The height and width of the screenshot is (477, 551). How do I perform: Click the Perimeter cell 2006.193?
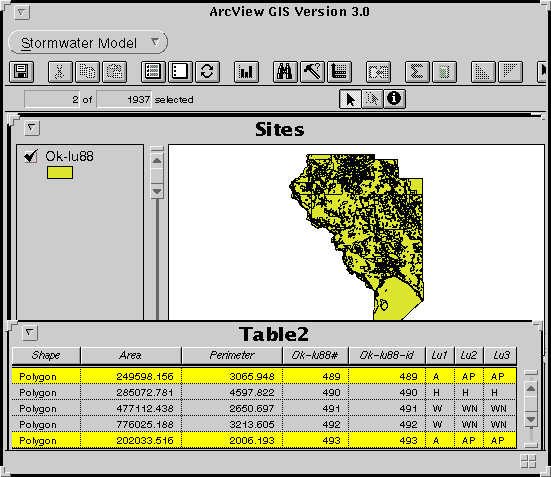click(232, 440)
